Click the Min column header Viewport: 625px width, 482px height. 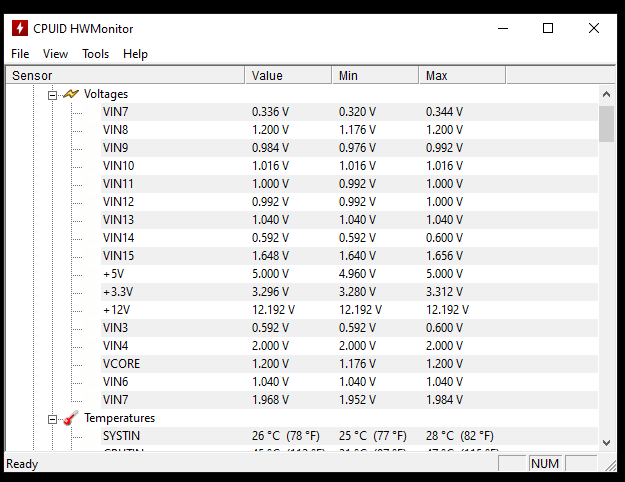[375, 75]
